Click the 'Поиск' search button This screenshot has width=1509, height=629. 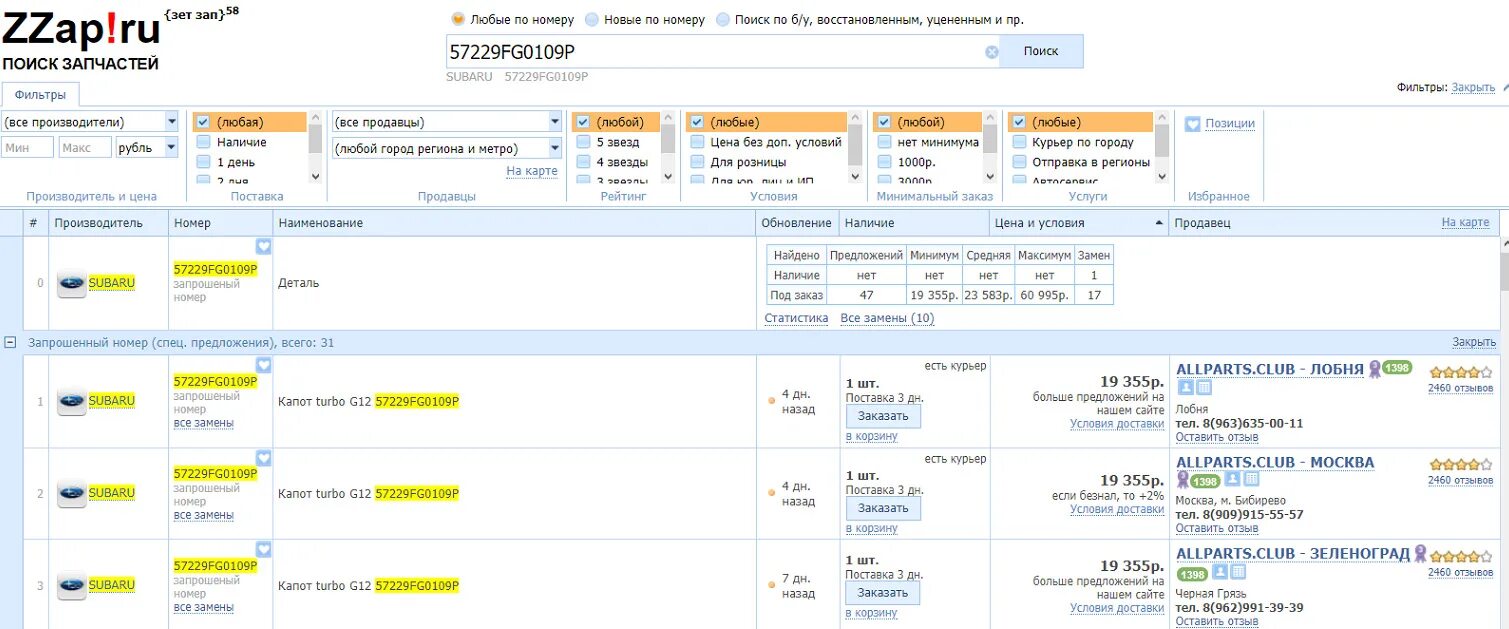tap(1041, 51)
